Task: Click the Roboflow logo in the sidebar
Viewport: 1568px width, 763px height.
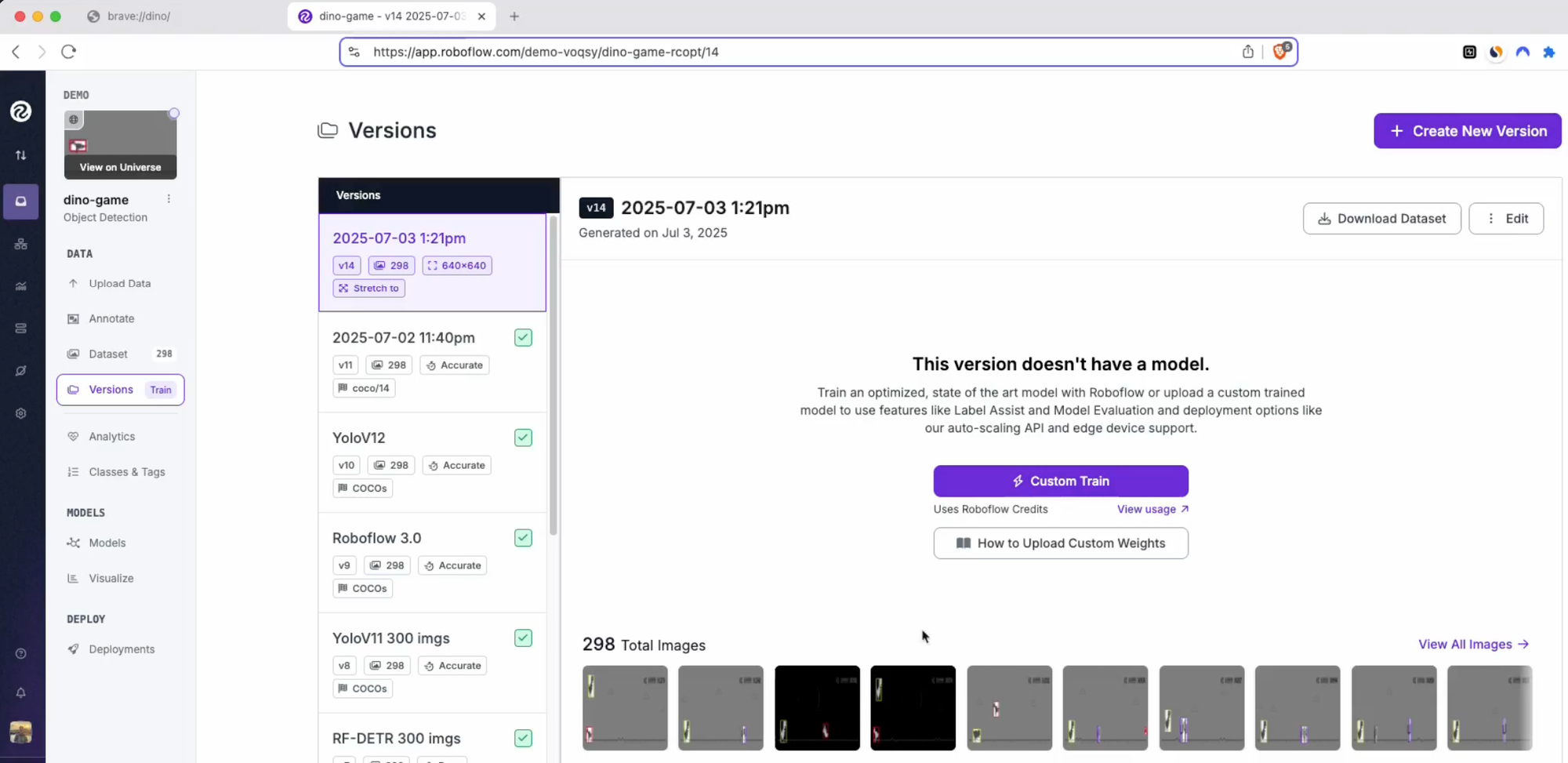Action: pos(21,111)
